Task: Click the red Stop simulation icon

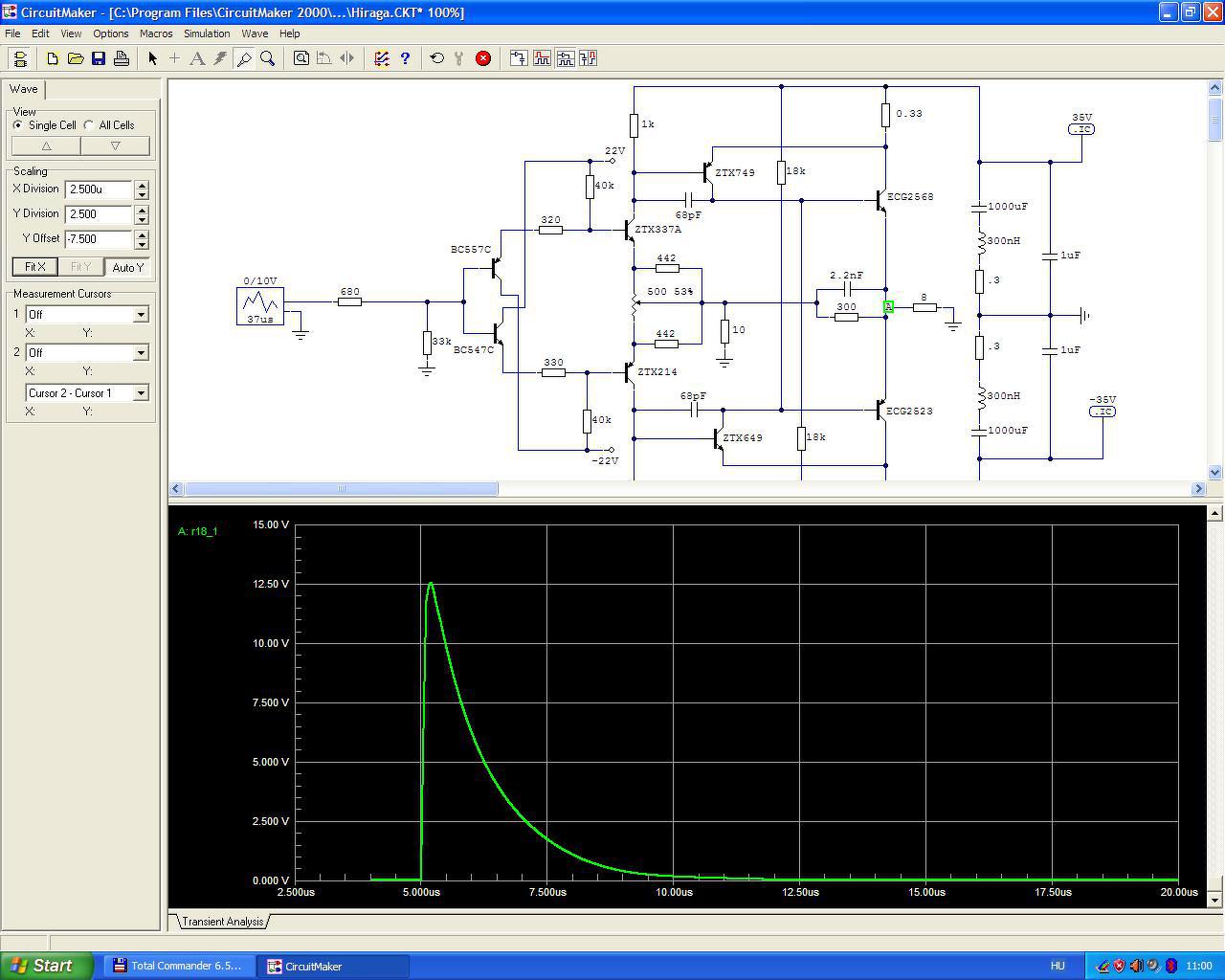Action: 483,58
